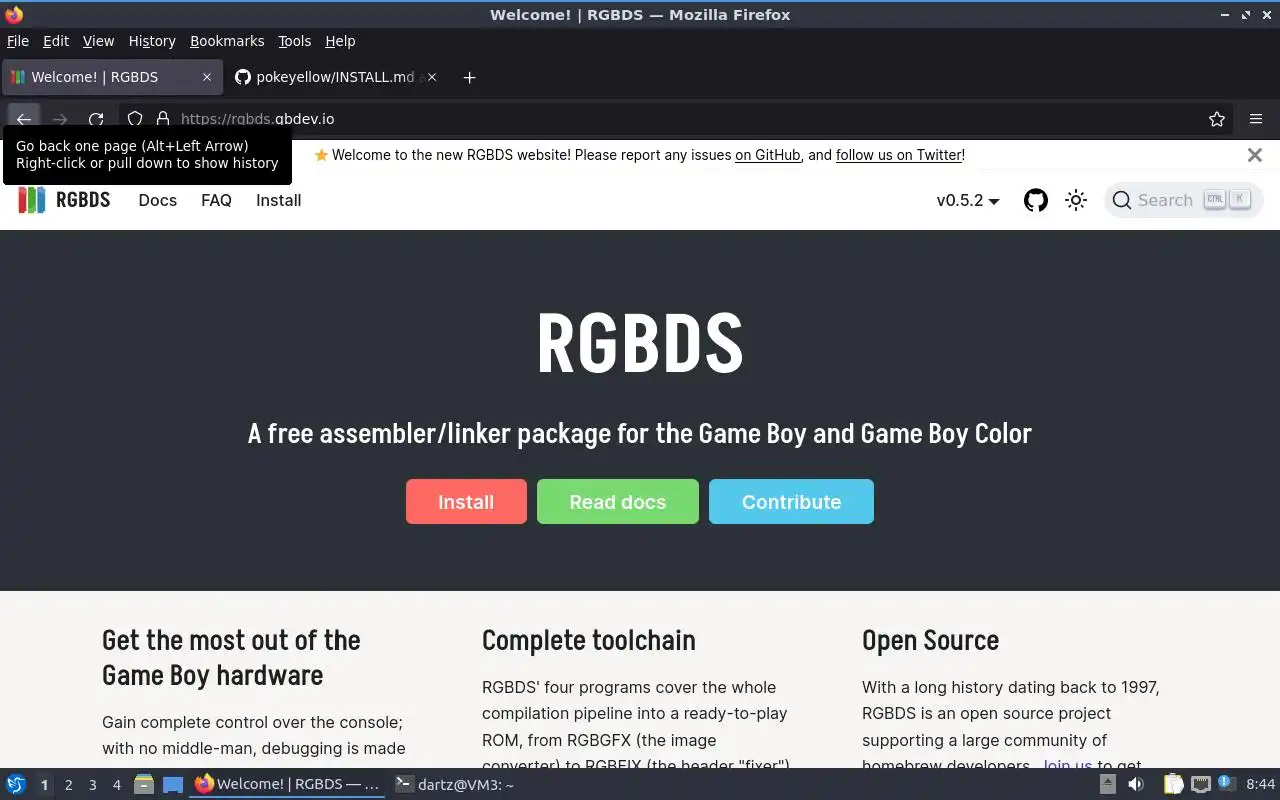Click the 'Complete toolchain' heading
Screen dimensions: 1280x800
(x=588, y=641)
